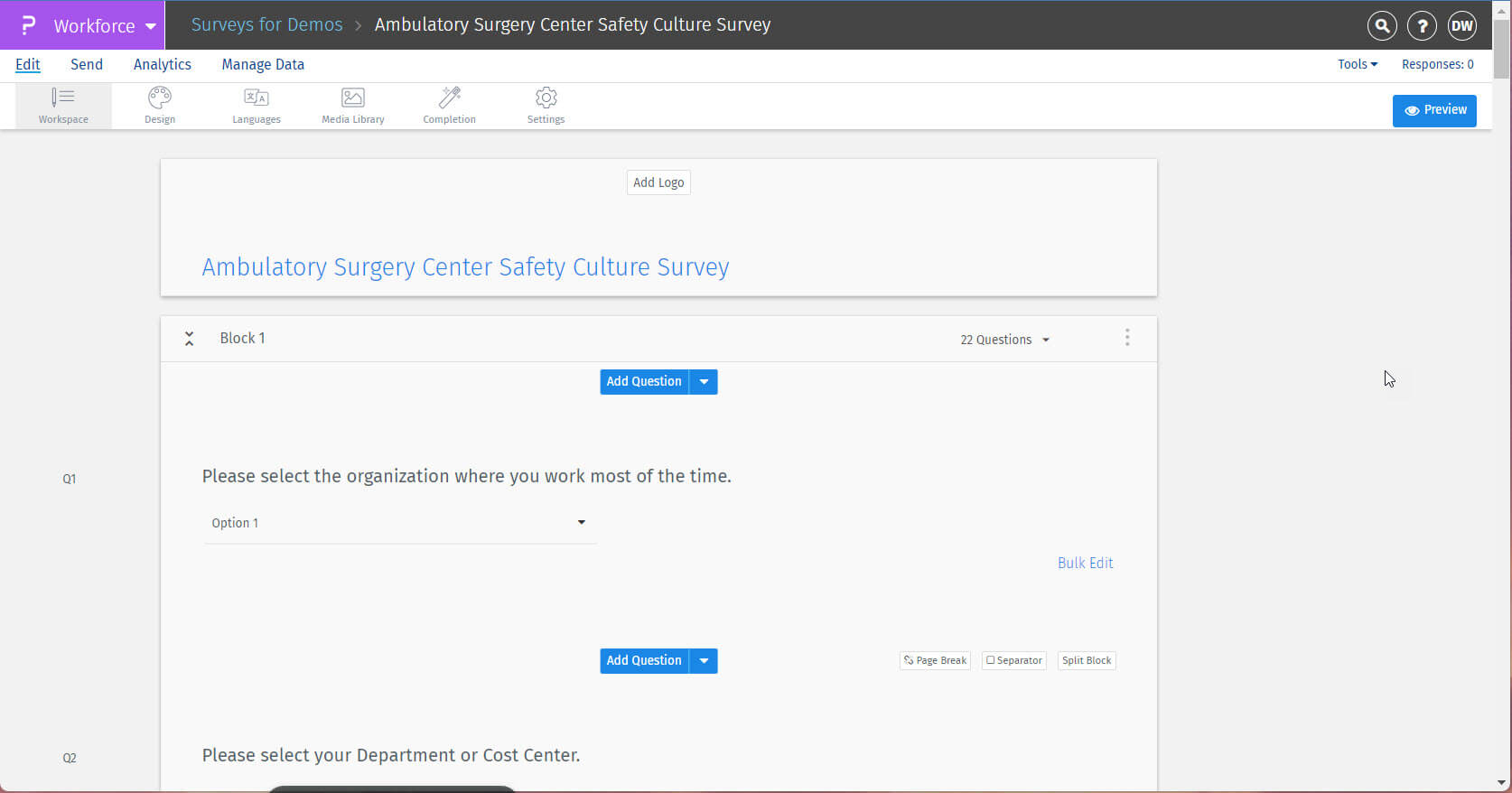
Task: Open the Tools dropdown menu
Action: click(1358, 64)
